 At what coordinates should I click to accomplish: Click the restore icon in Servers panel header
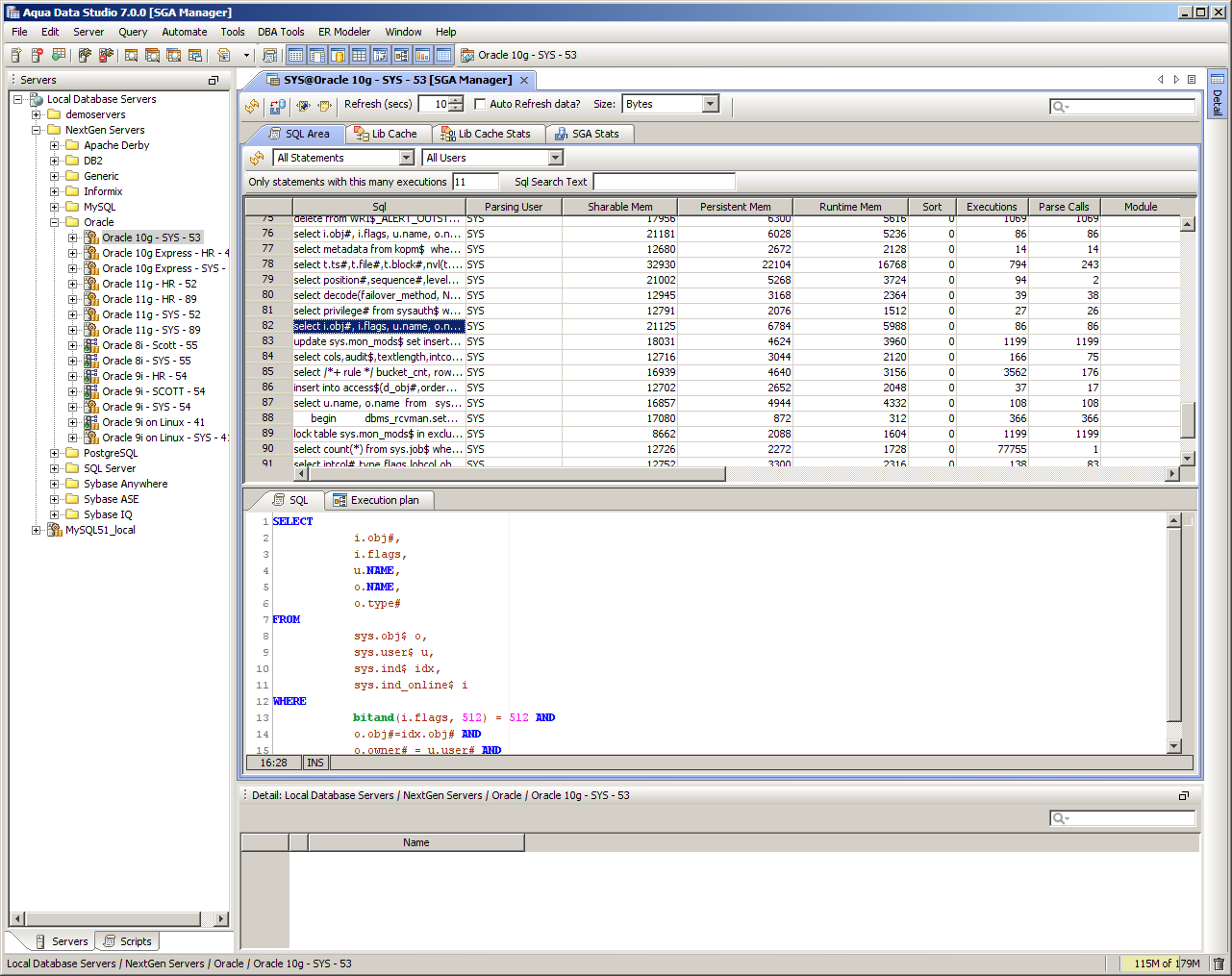(214, 80)
